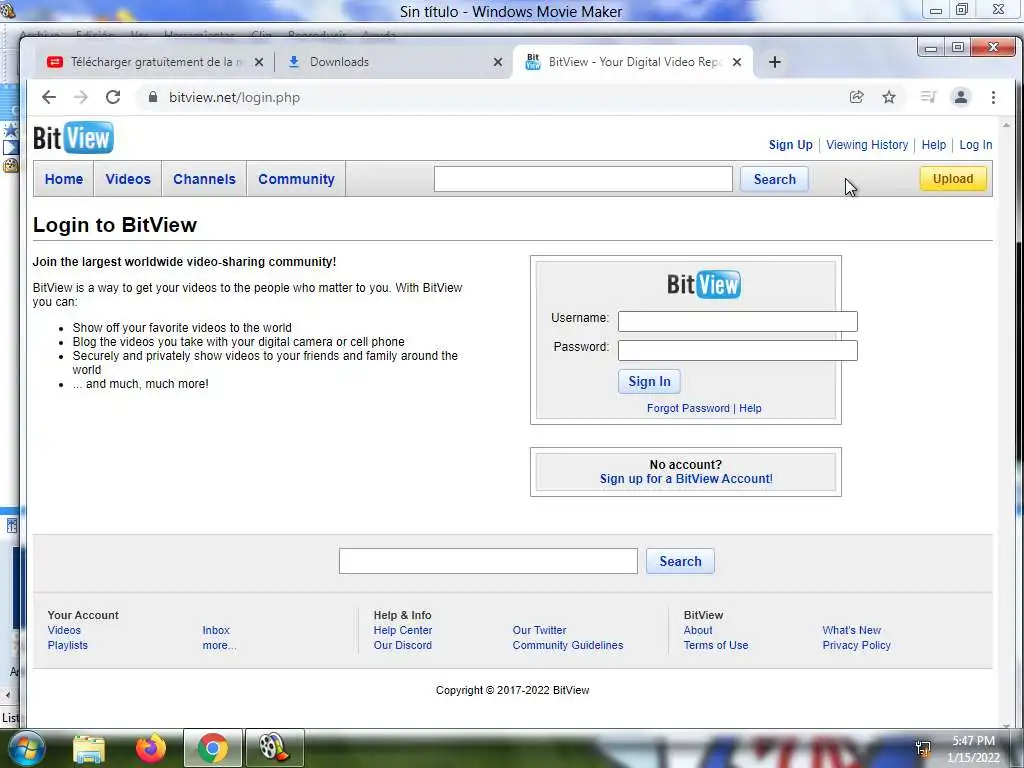
Task: Open the Channels navigation item
Action: pyautogui.click(x=204, y=179)
